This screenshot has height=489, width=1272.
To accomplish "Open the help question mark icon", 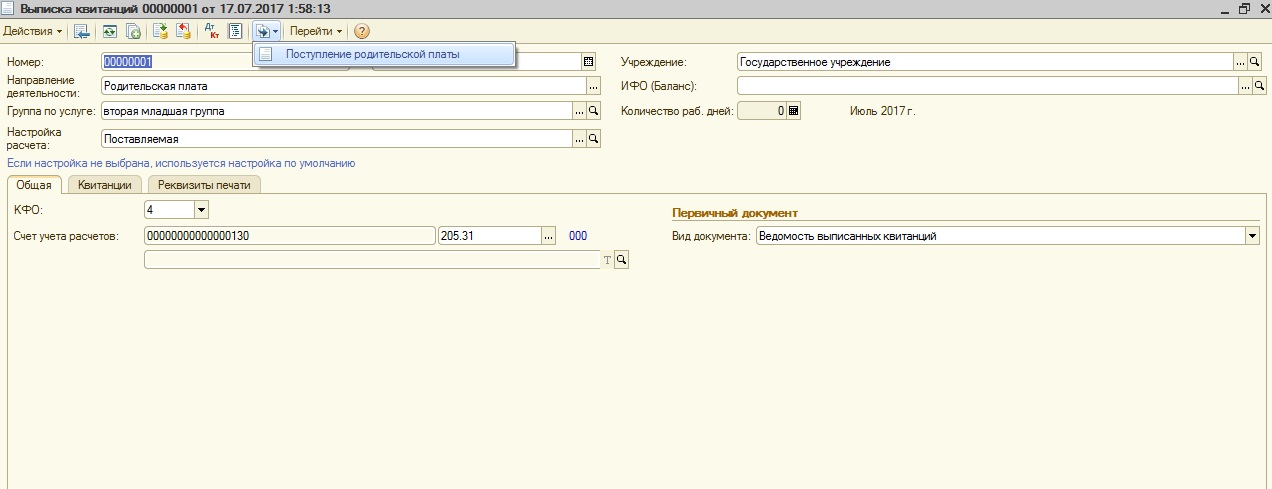I will click(x=362, y=31).
